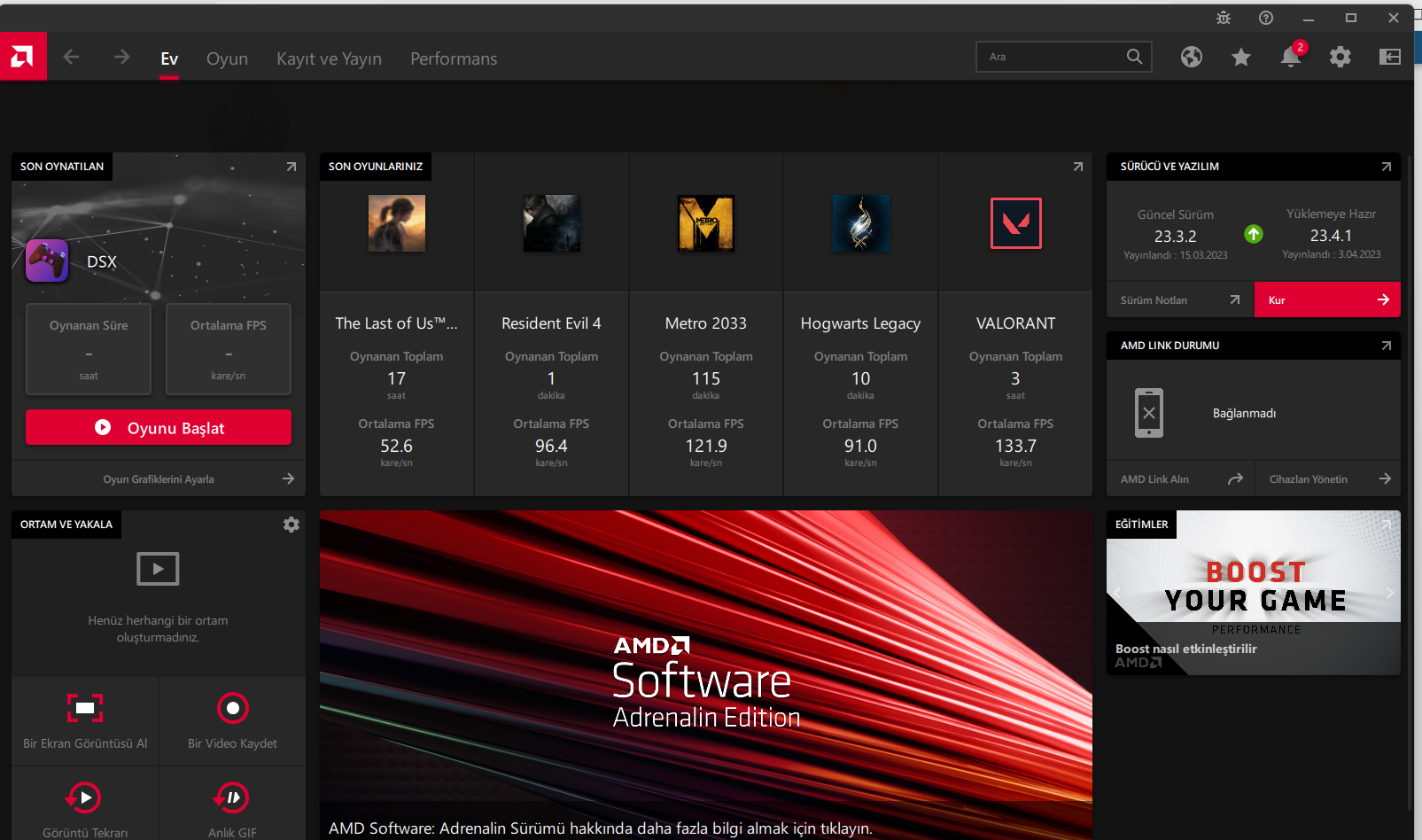Select Metro 2033 game icon
This screenshot has width=1422, height=840.
(x=706, y=223)
